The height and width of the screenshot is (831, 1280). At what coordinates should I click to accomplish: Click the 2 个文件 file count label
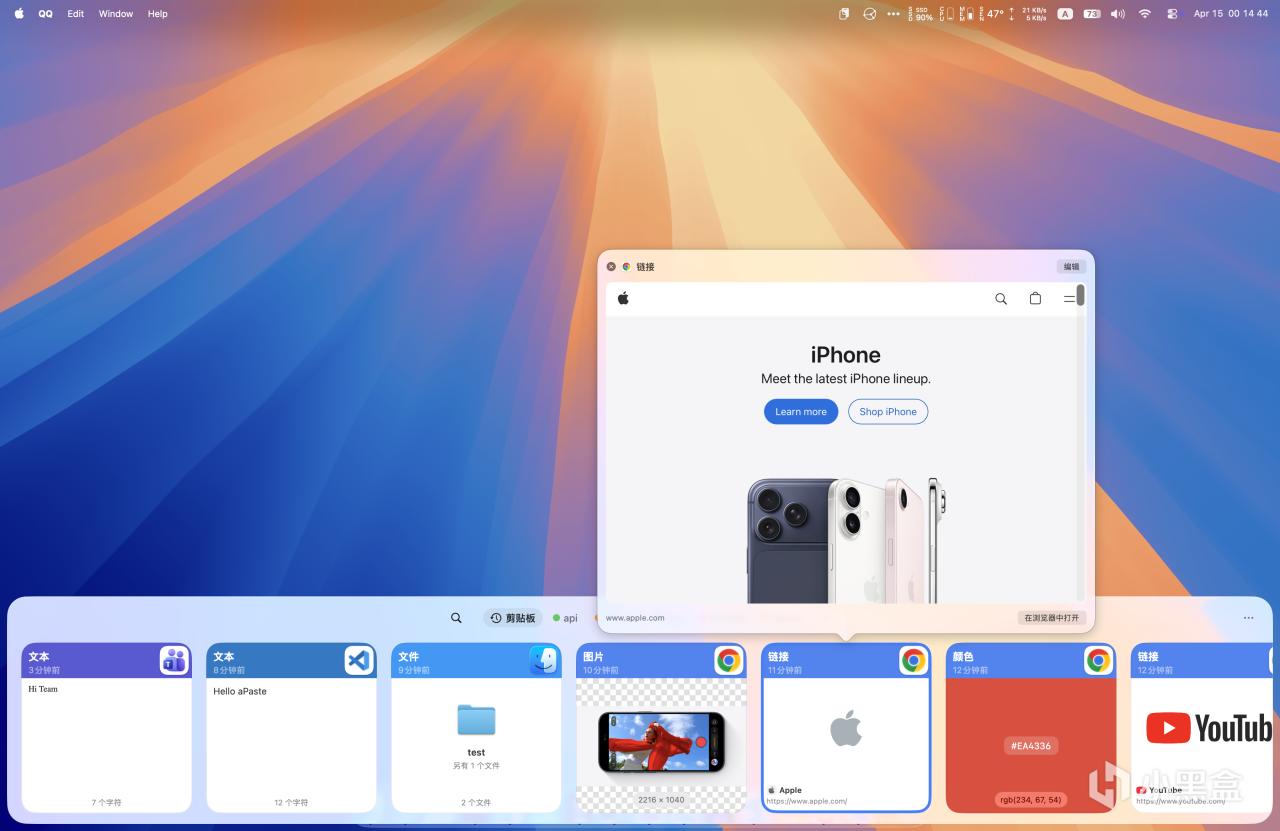click(476, 802)
